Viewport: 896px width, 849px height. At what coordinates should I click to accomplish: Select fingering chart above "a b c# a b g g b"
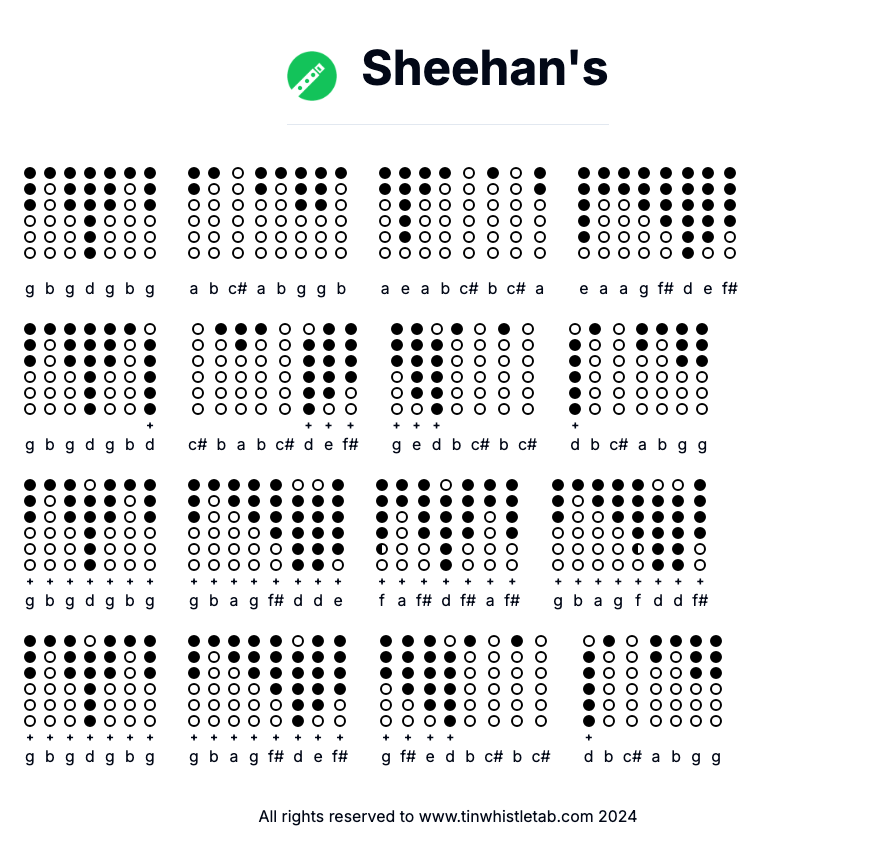pyautogui.click(x=267, y=213)
